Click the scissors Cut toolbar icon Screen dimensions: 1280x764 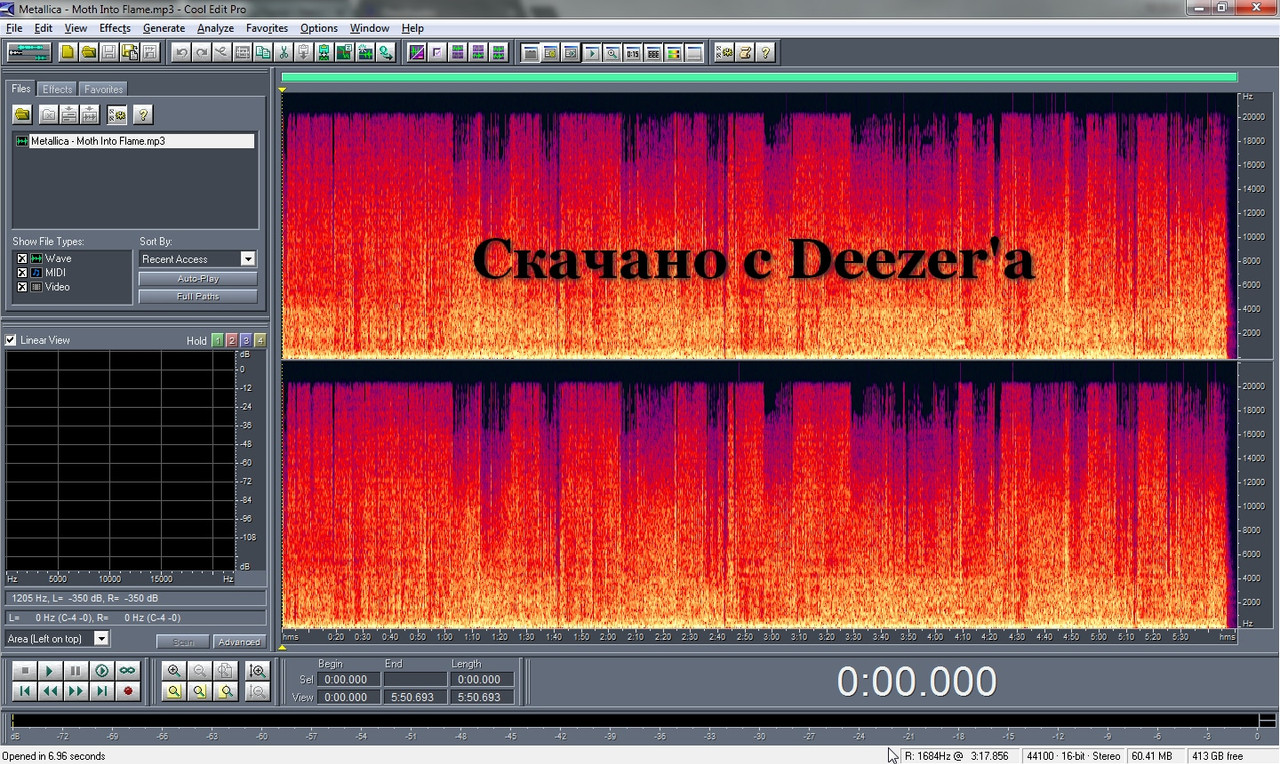tap(284, 52)
